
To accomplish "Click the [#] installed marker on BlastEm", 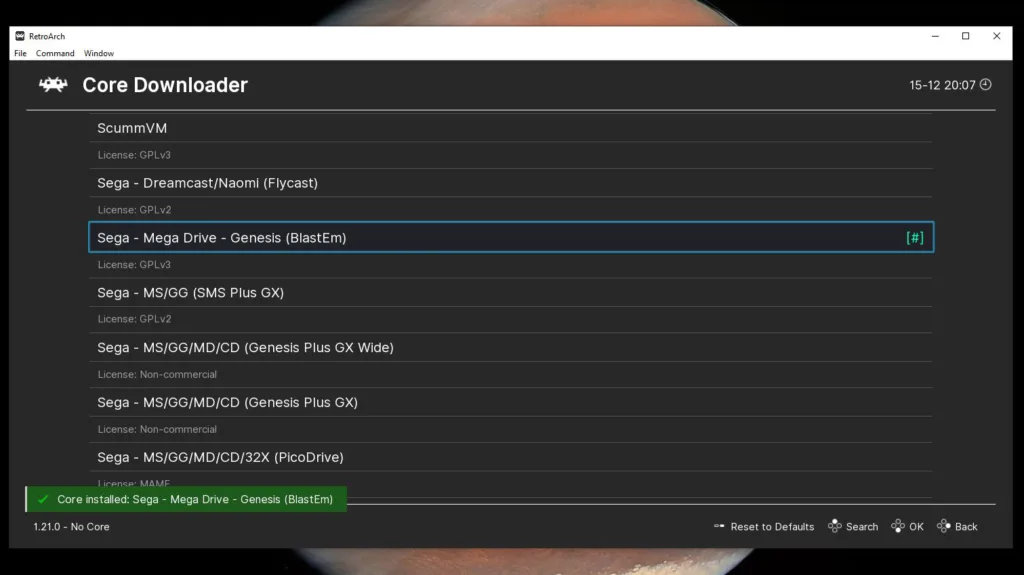I will (x=915, y=237).
